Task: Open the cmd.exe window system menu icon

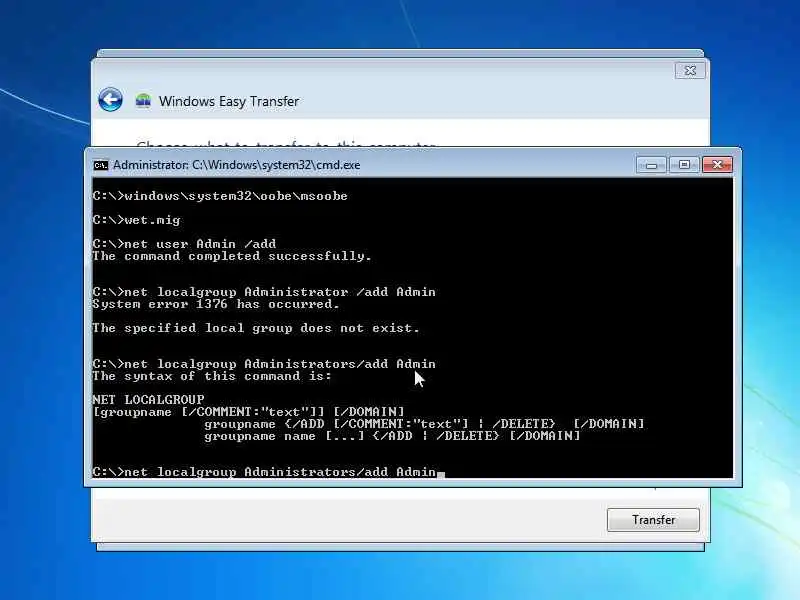Action: coord(101,165)
